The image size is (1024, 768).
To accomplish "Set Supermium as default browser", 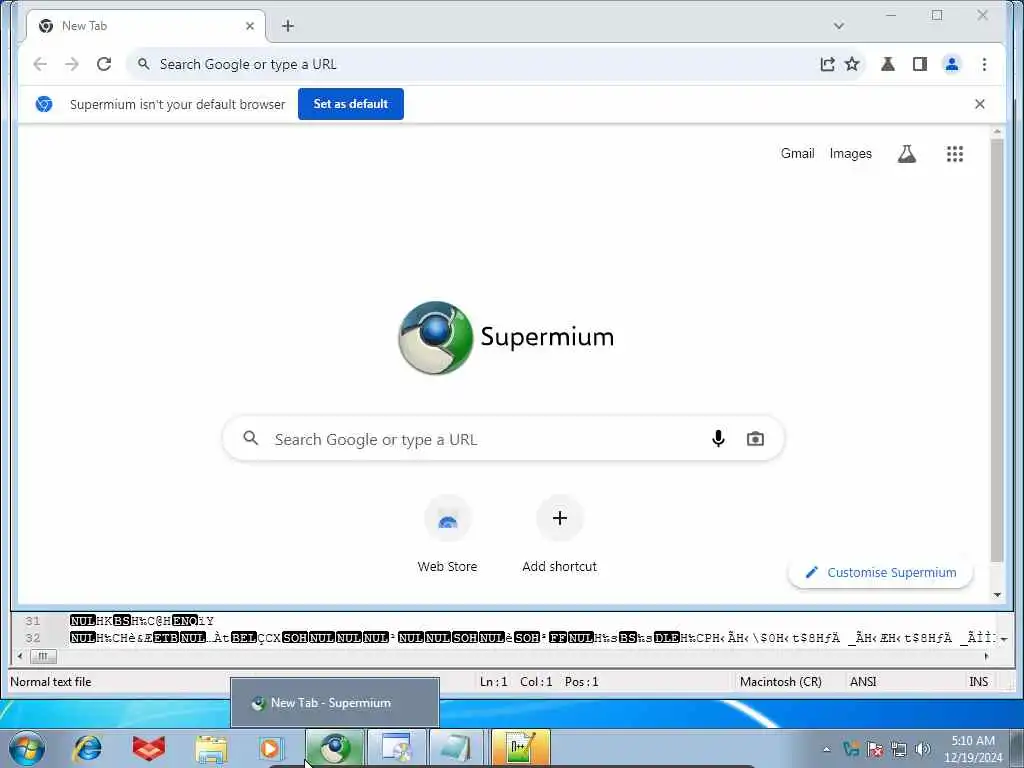I will pos(351,104).
